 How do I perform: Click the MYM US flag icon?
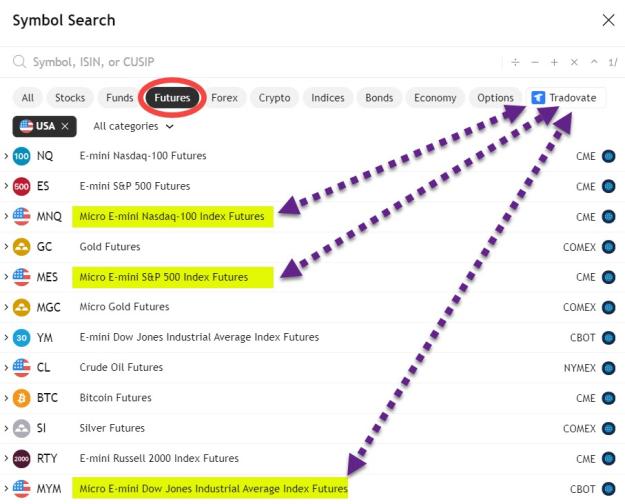22,489
